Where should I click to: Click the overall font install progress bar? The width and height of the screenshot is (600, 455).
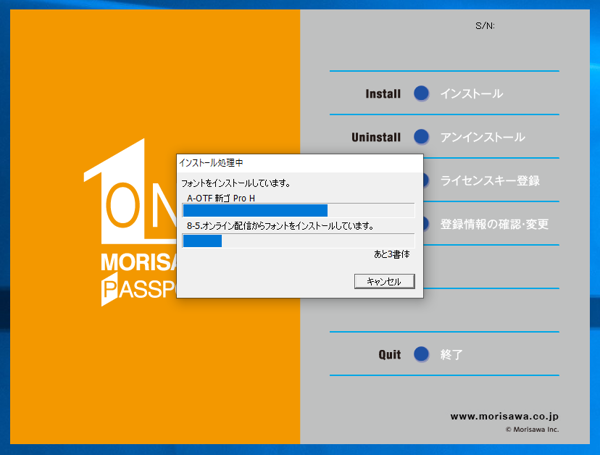(x=298, y=241)
